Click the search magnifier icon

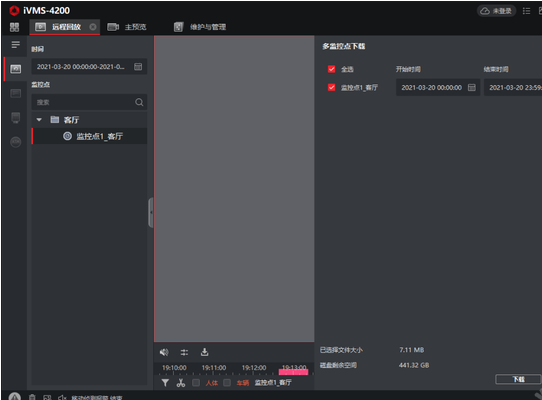pyautogui.click(x=139, y=102)
